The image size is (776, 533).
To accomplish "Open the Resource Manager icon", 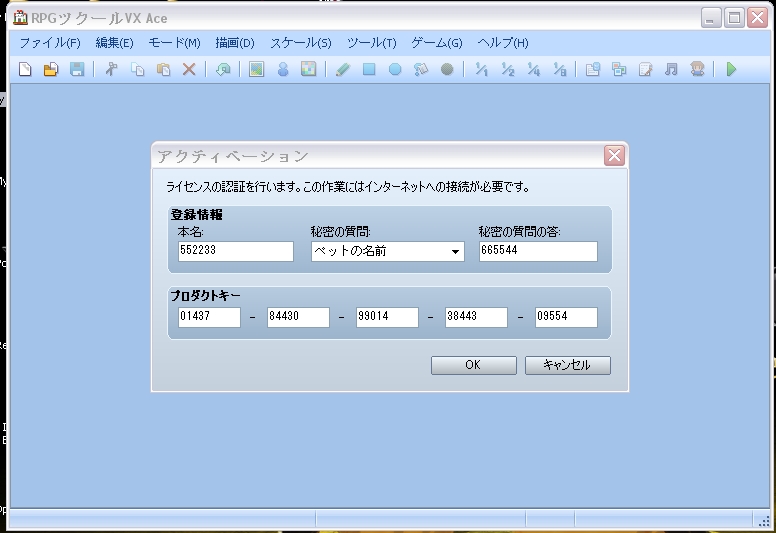I will pyautogui.click(x=619, y=69).
